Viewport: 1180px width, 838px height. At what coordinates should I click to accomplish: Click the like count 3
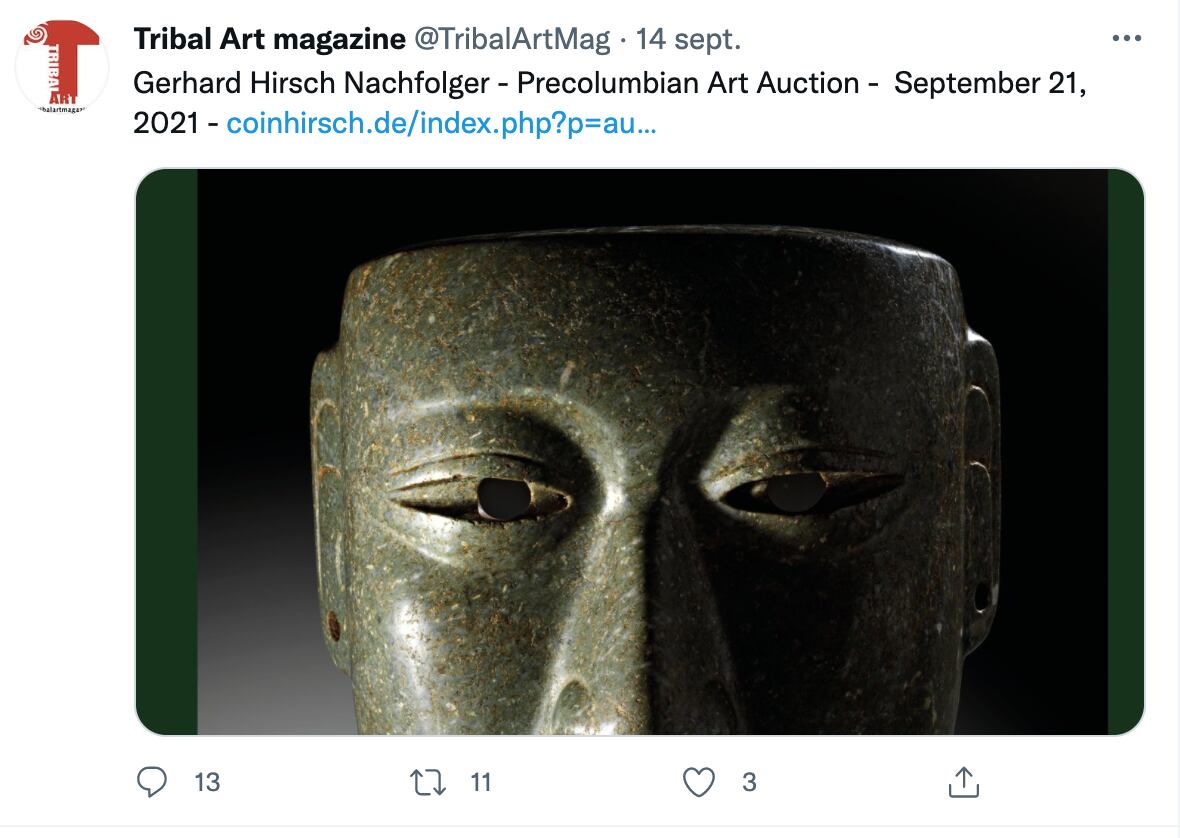tap(749, 782)
